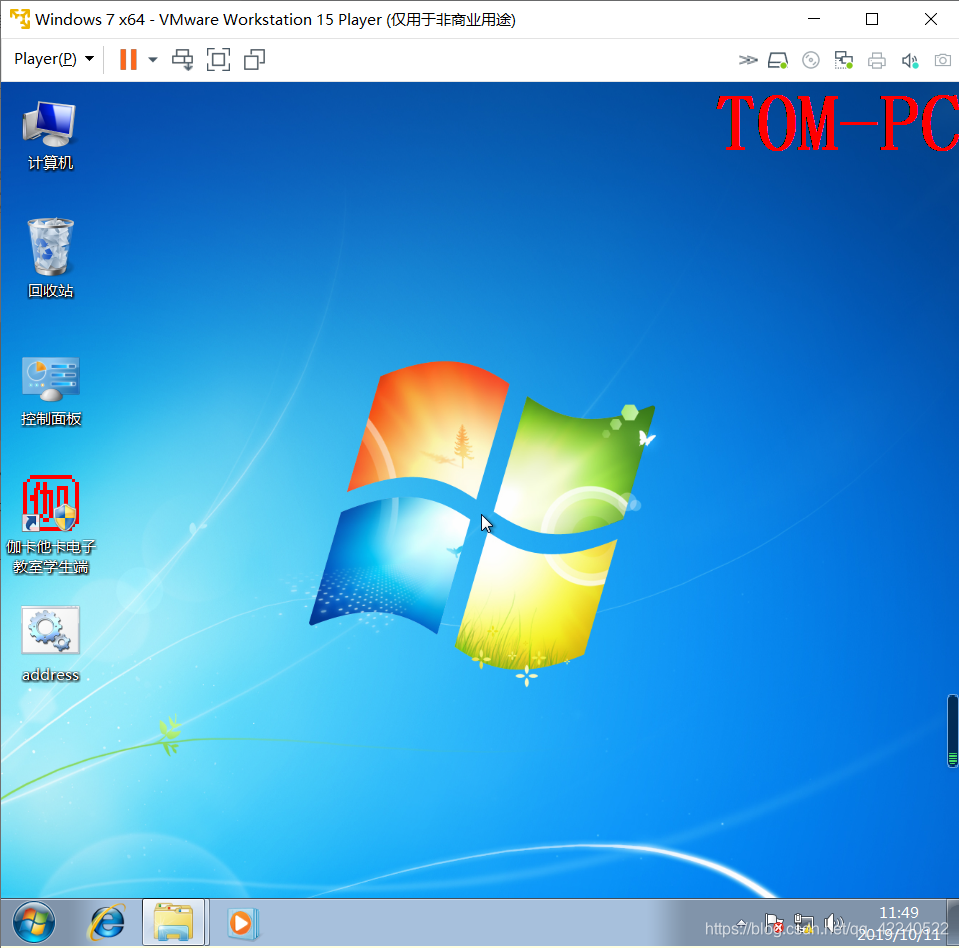Select the address desktop file icon
Viewport: 959px width, 948px height.
coord(51,644)
